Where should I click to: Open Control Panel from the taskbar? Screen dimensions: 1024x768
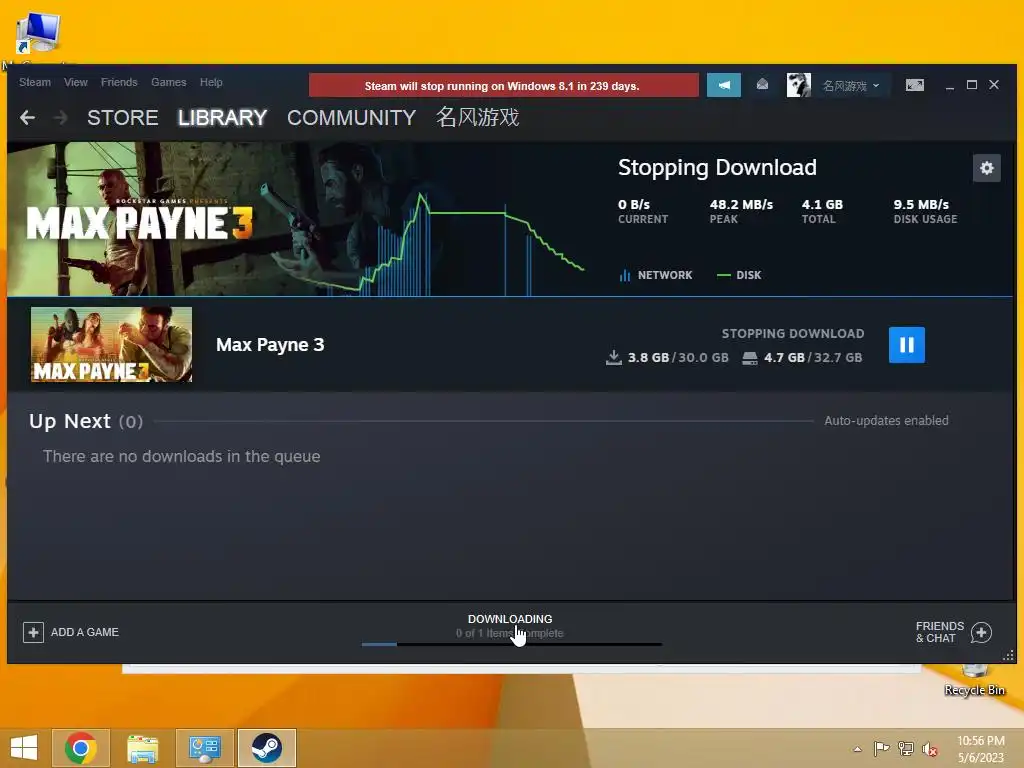pyautogui.click(x=204, y=748)
